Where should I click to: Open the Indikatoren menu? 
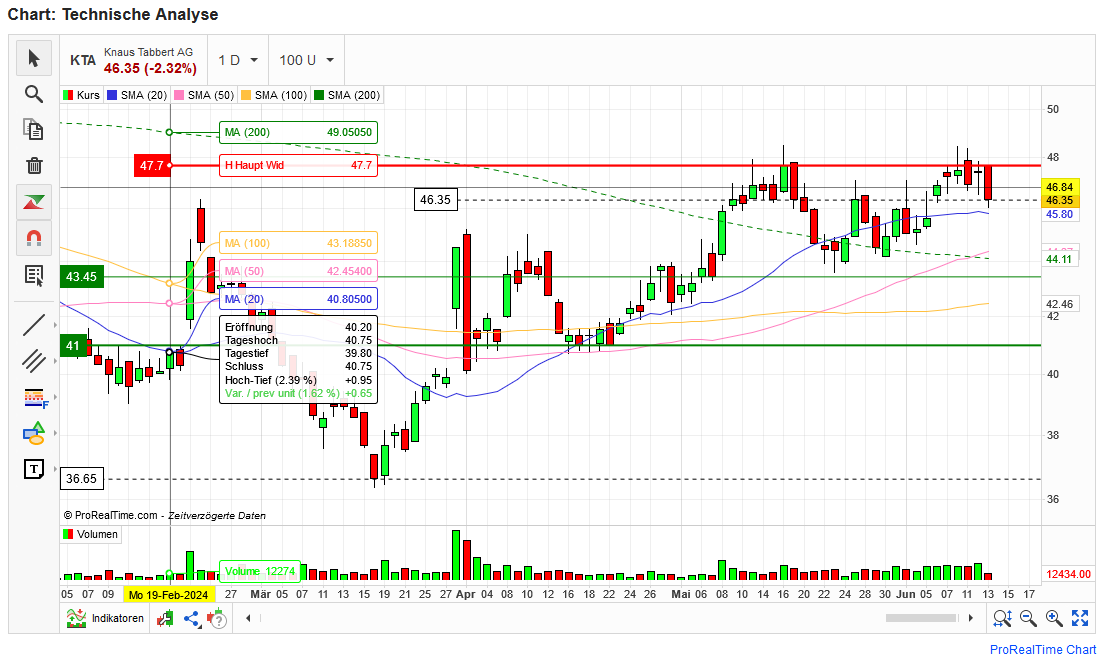pyautogui.click(x=106, y=618)
